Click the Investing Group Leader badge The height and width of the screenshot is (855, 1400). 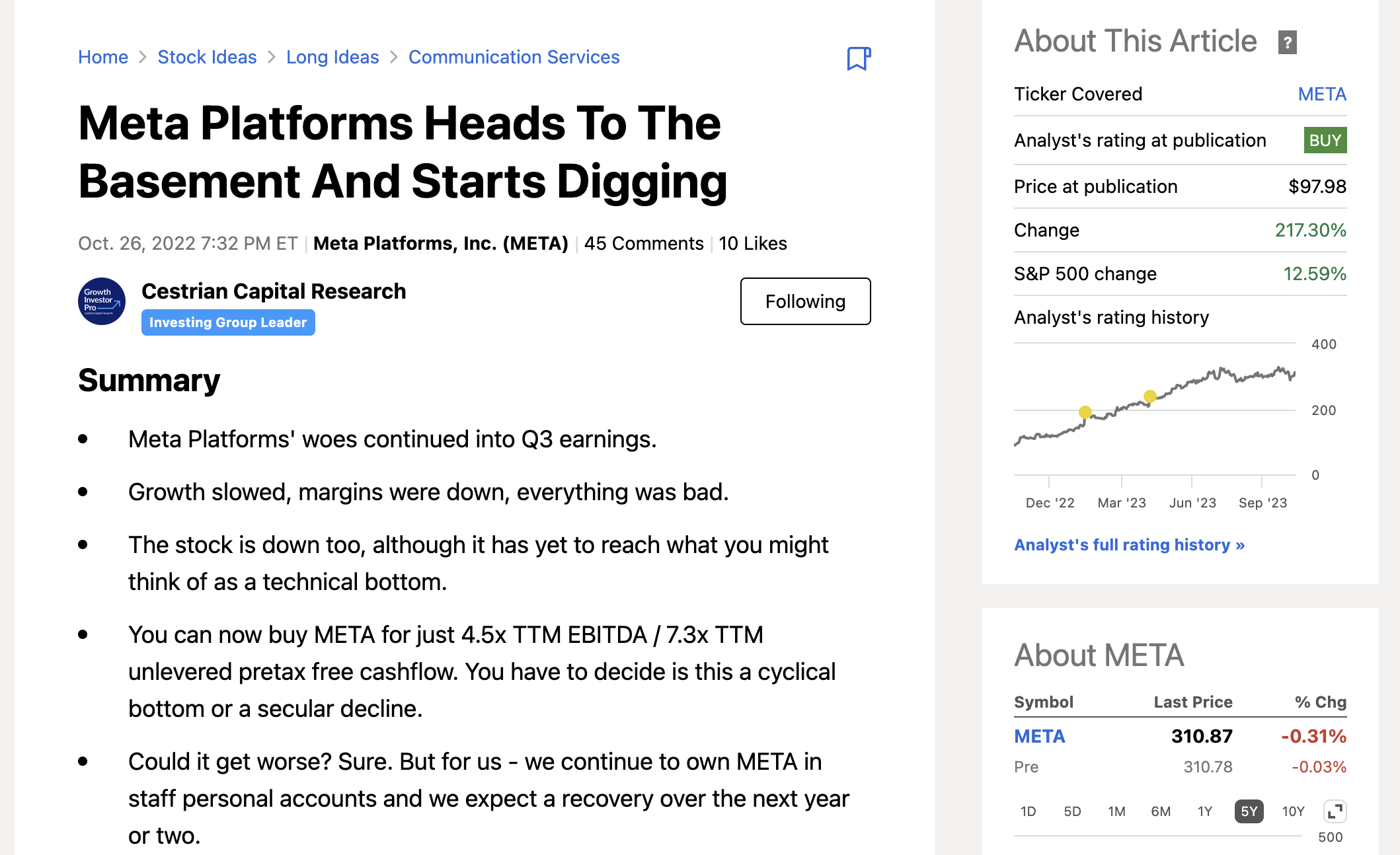228,322
